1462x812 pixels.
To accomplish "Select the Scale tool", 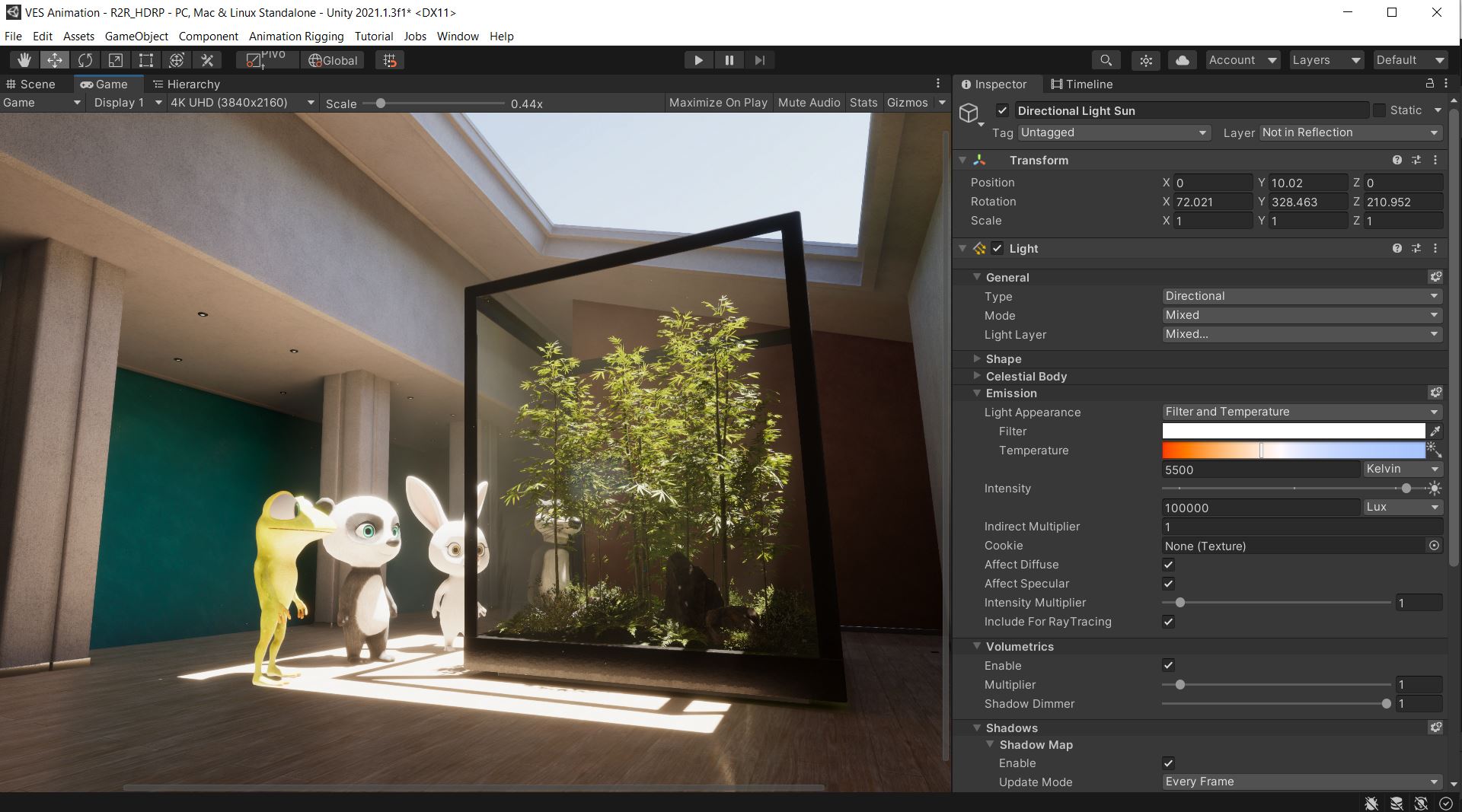I will tap(115, 59).
